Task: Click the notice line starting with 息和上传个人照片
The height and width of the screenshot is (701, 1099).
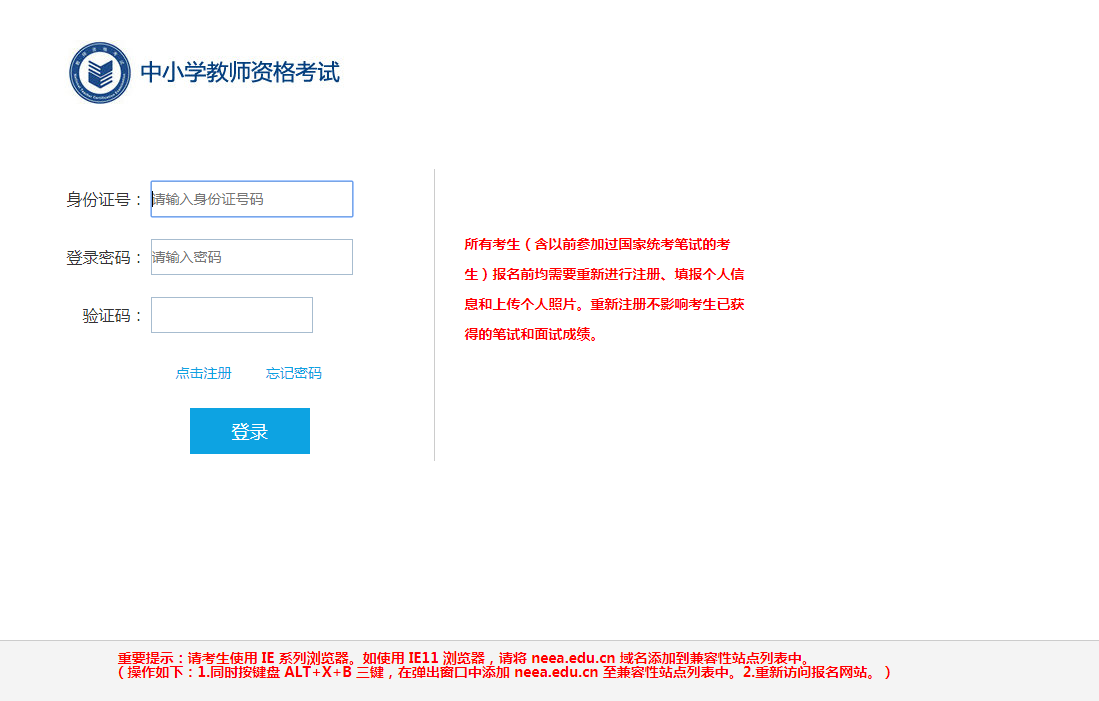Action: coord(604,304)
